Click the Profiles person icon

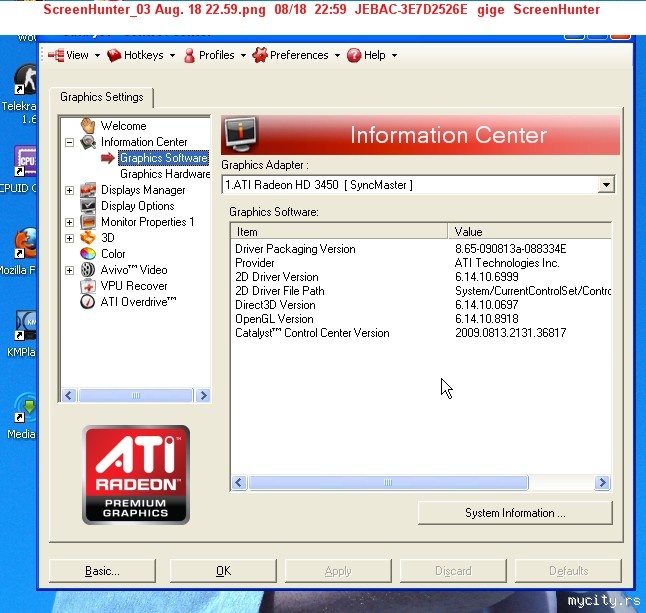(x=190, y=55)
